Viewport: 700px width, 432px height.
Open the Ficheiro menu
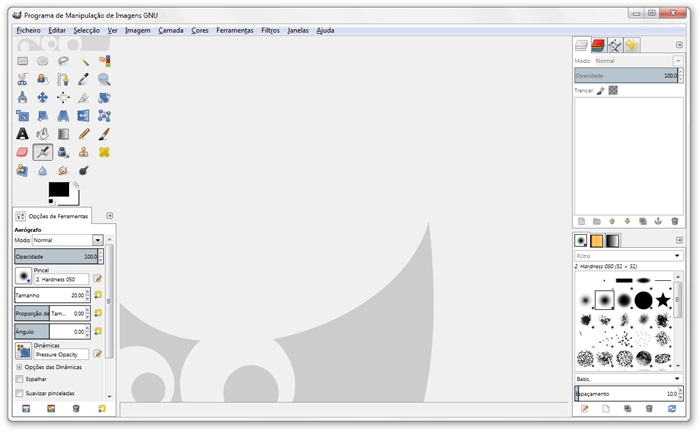click(x=28, y=30)
